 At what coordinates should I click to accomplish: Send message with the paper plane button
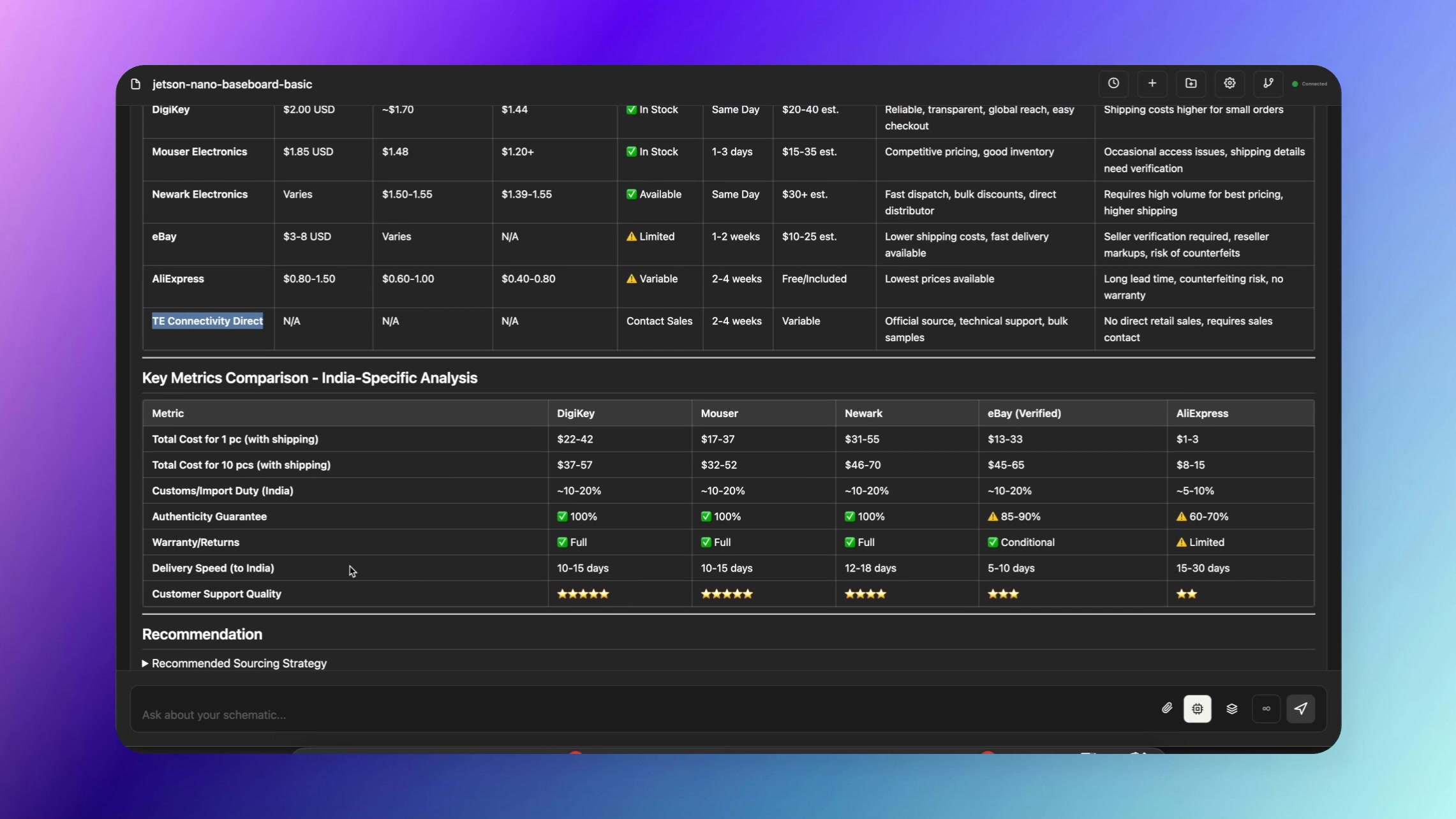[x=1301, y=709]
